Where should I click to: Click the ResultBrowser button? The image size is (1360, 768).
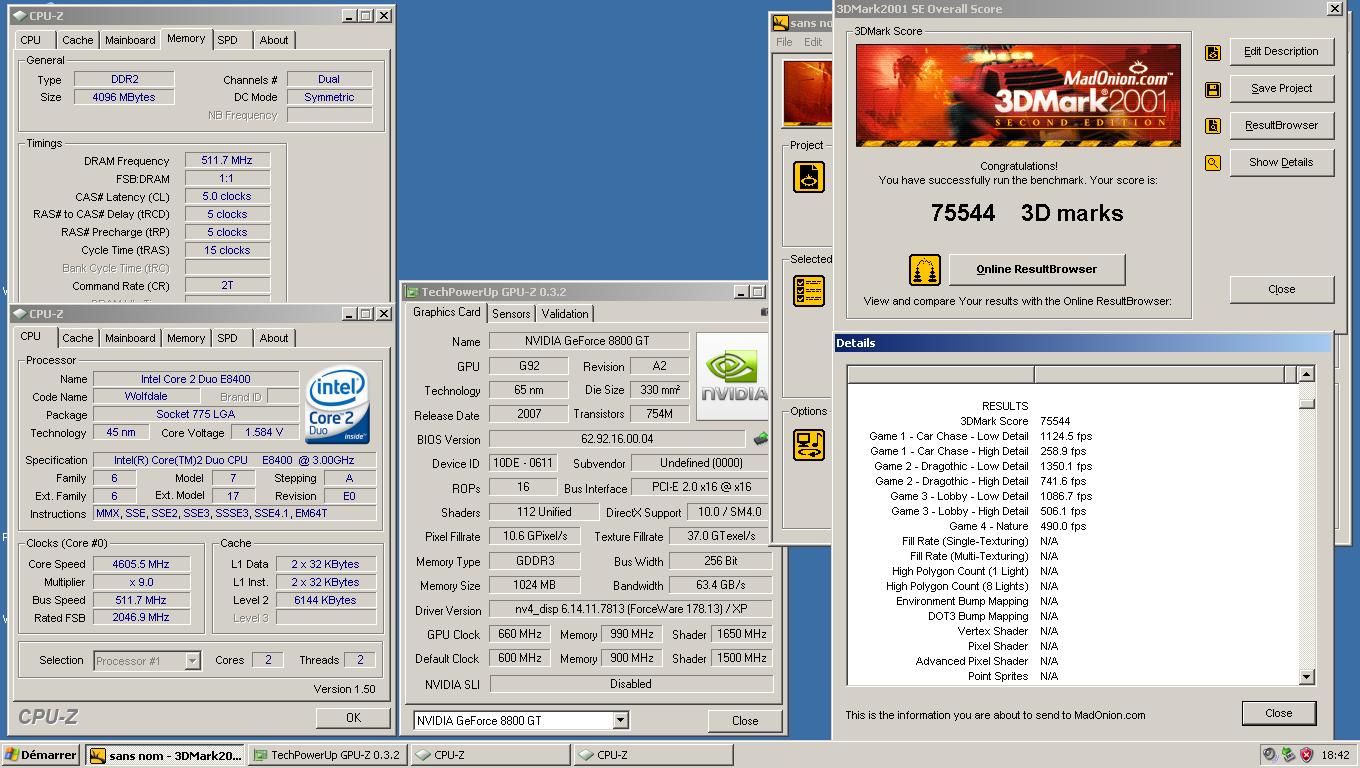pos(1281,126)
